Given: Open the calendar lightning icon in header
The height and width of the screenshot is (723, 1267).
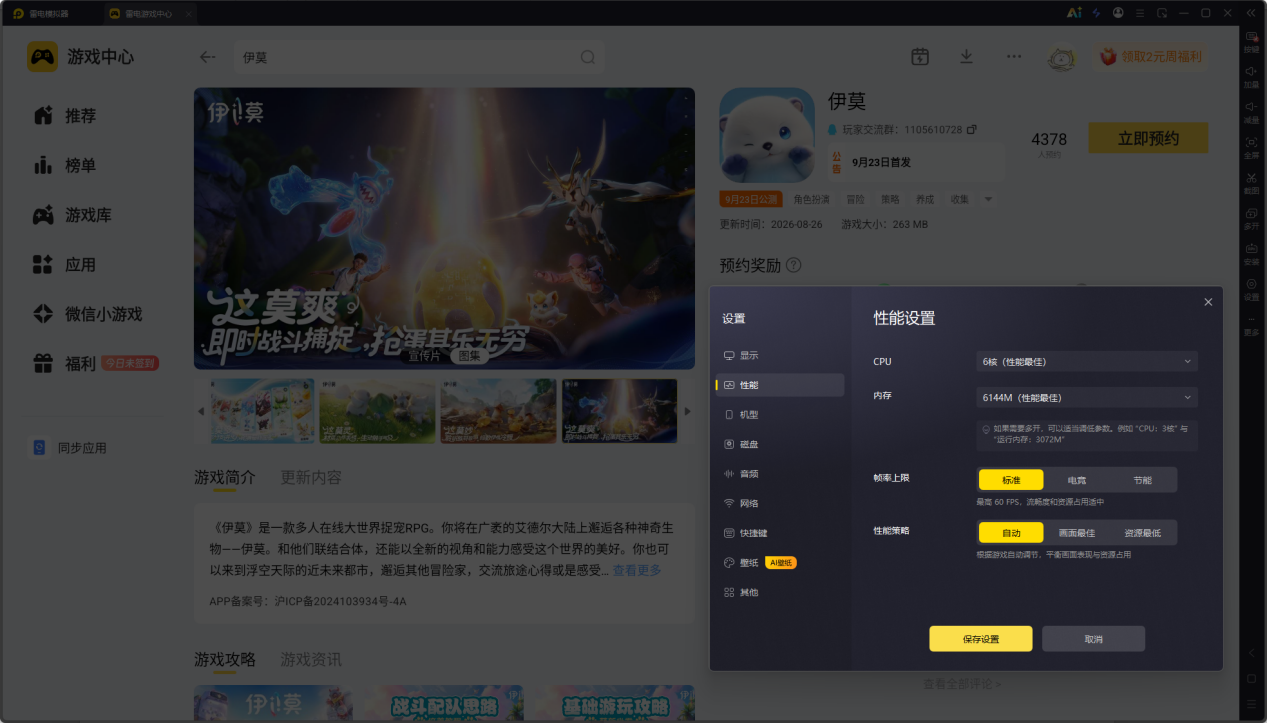Looking at the screenshot, I should [920, 57].
